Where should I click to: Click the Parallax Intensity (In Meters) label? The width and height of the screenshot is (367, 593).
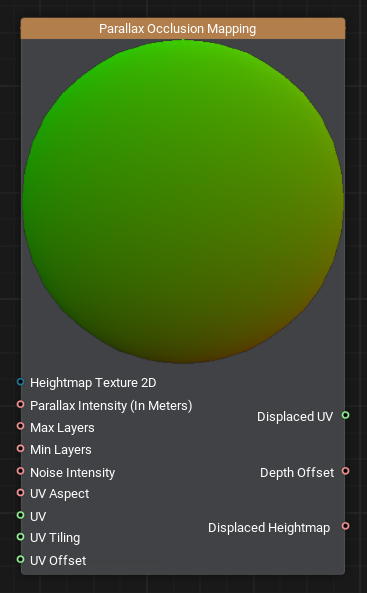pyautogui.click(x=111, y=405)
